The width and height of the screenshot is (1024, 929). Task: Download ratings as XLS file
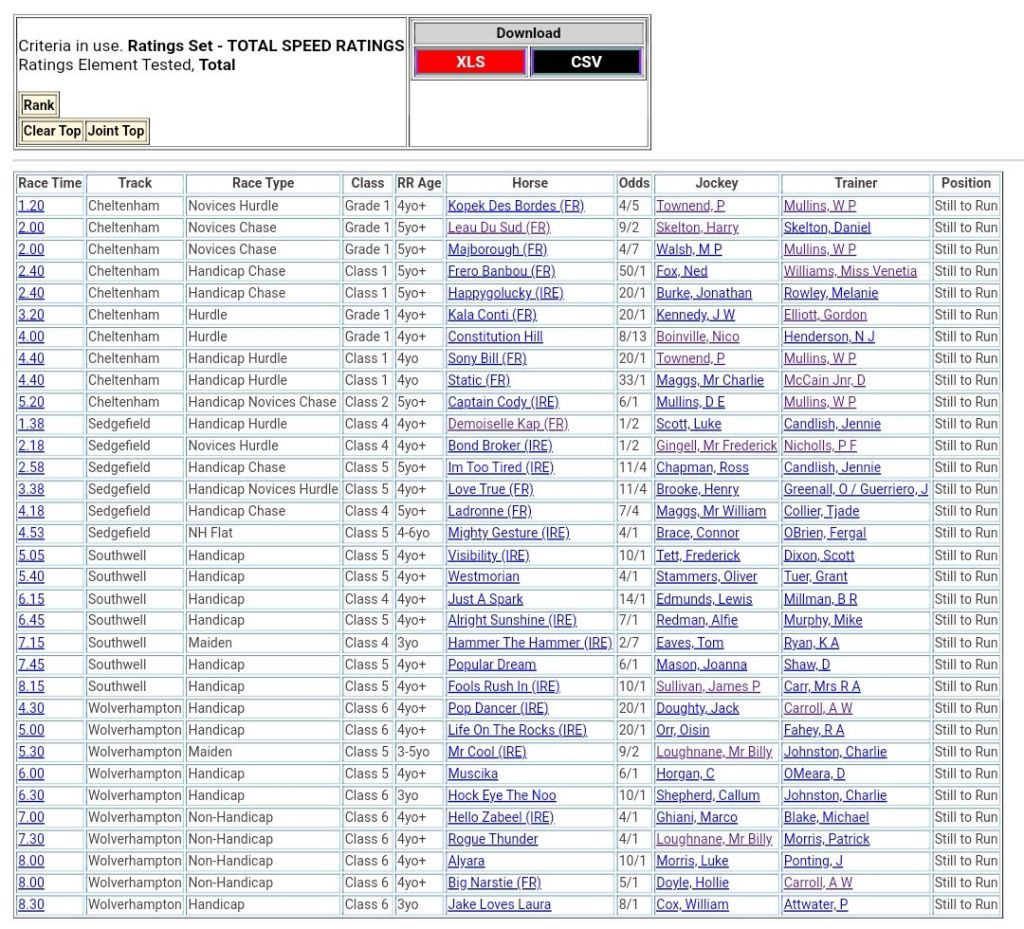point(470,62)
